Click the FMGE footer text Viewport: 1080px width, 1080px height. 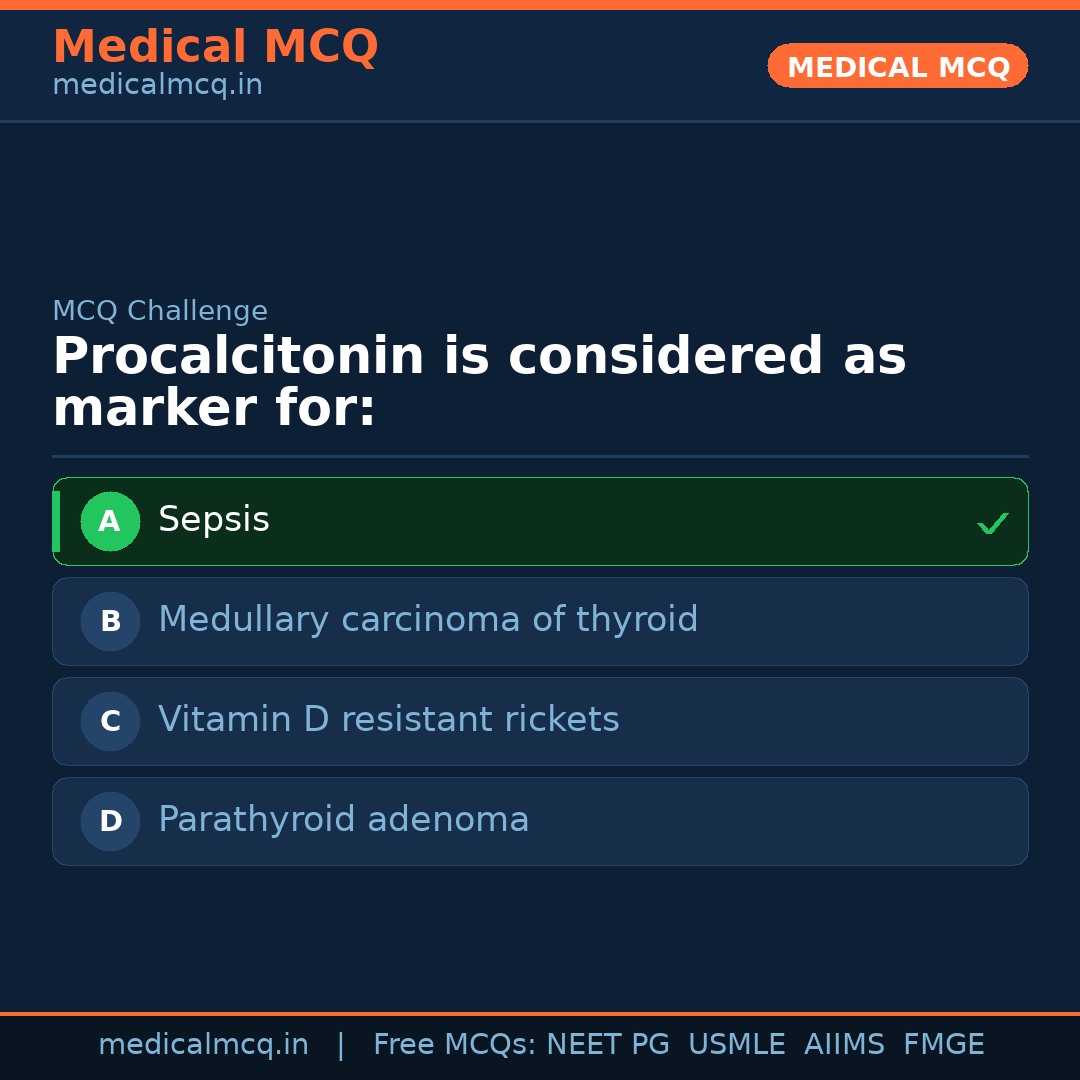[943, 1045]
